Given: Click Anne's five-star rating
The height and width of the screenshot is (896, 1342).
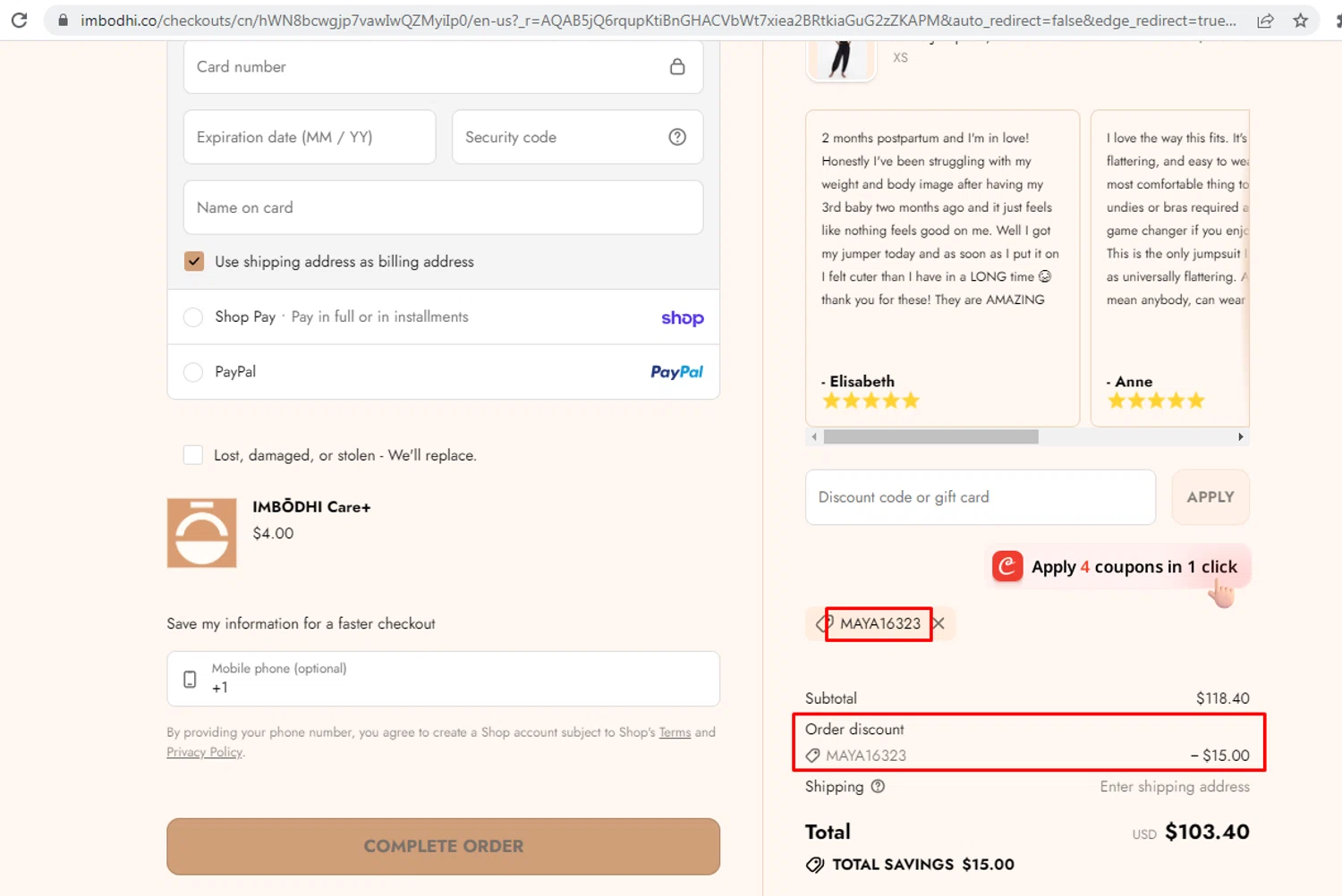Looking at the screenshot, I should pyautogui.click(x=1156, y=401).
